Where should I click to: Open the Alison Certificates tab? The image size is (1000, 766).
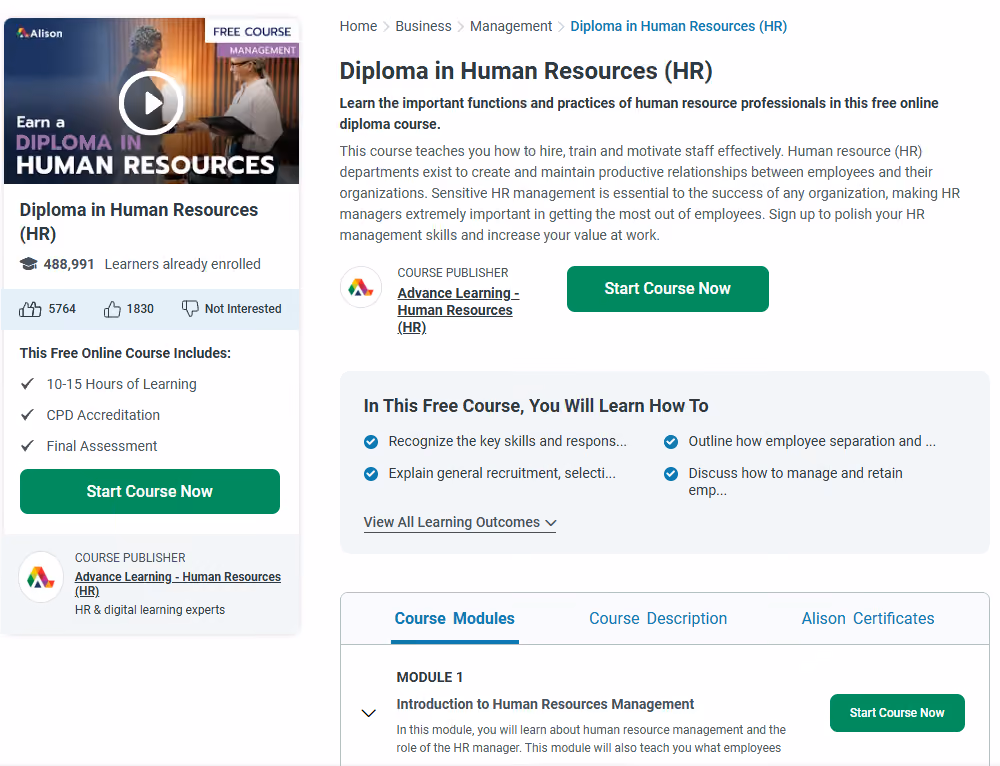tap(868, 619)
